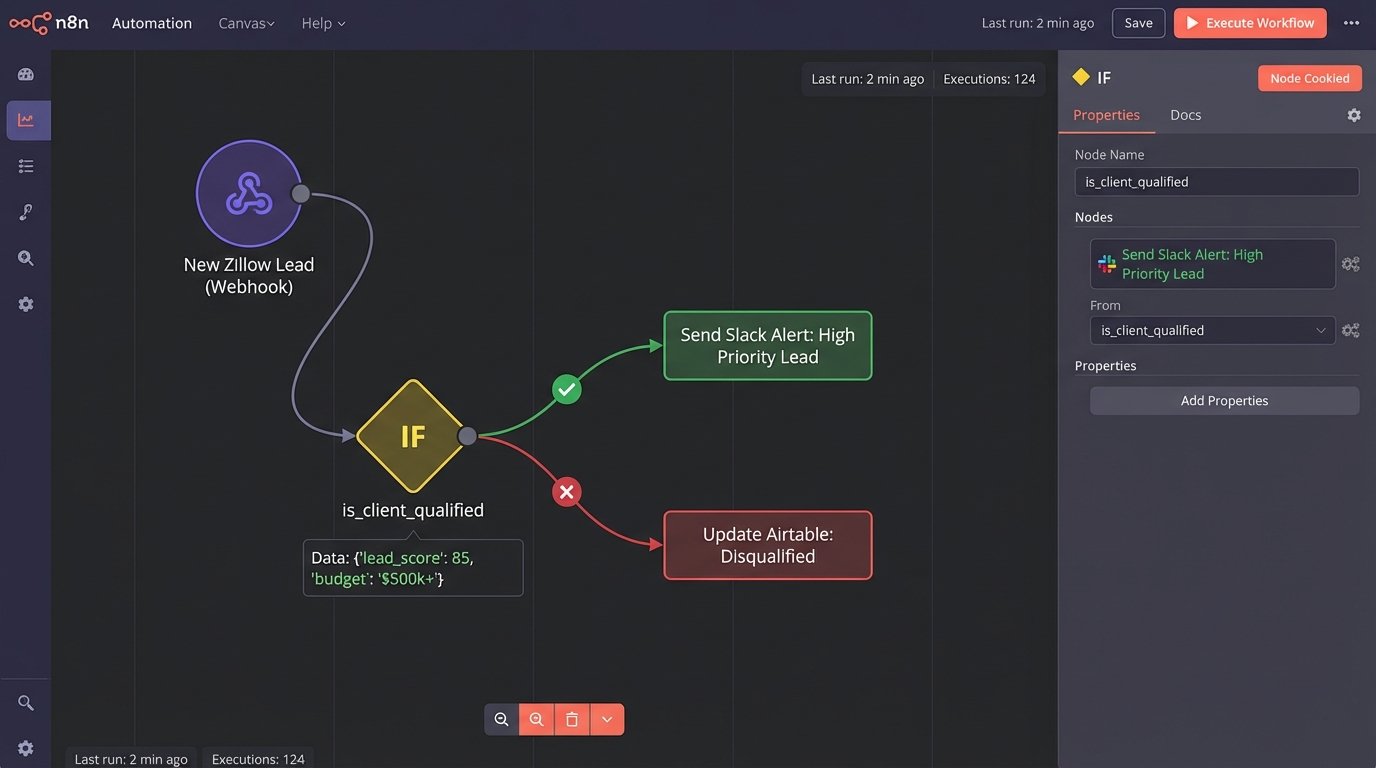Click the trash delete icon in canvas toolbar
This screenshot has width=1376, height=768.
571,719
